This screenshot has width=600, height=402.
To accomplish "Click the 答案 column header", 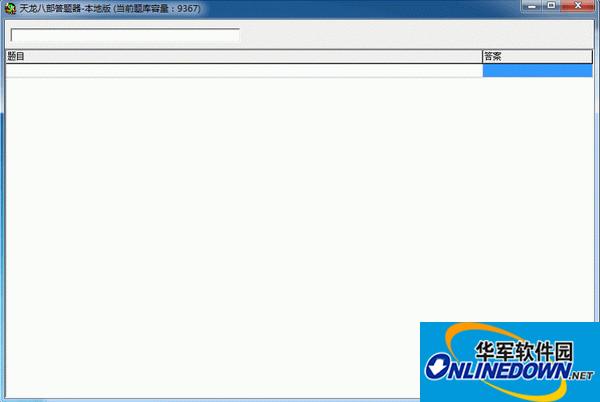I will (x=537, y=57).
